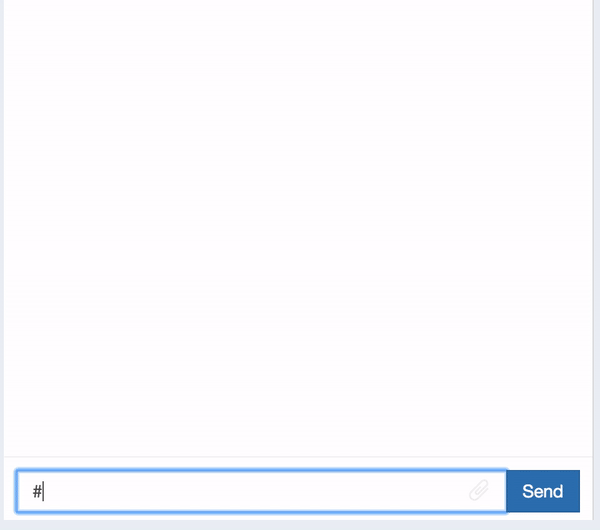Click inside the text box containing #

(x=261, y=491)
